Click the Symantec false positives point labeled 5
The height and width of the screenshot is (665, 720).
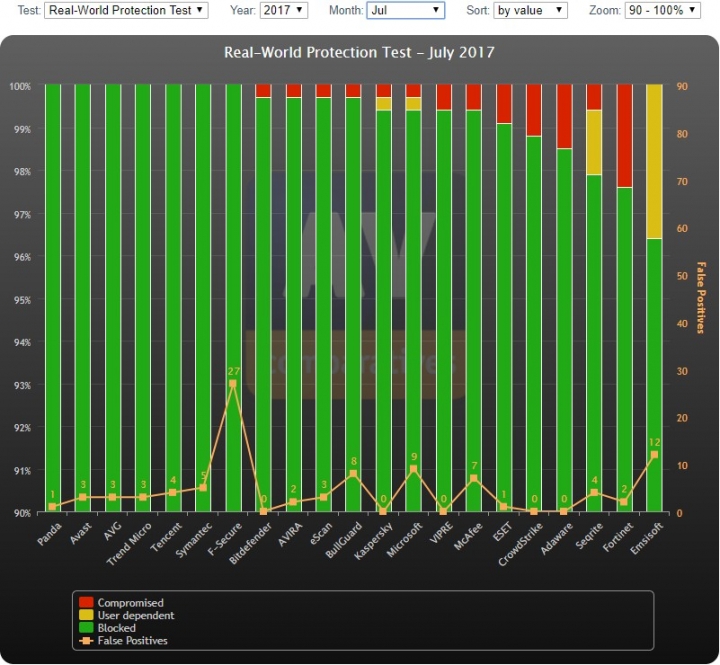click(x=203, y=488)
